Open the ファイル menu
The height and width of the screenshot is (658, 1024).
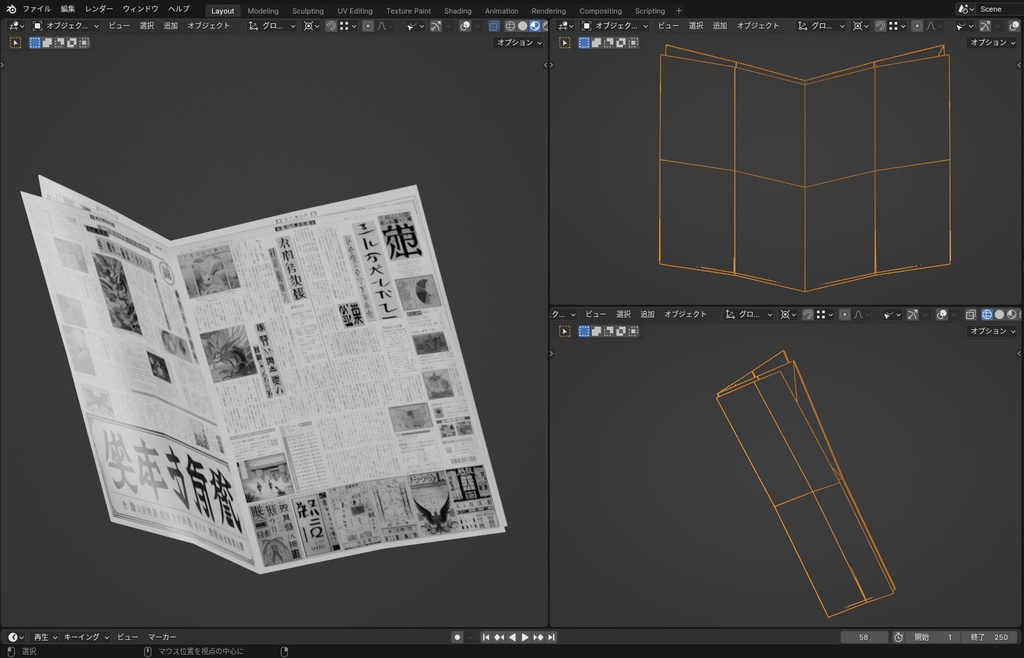[x=37, y=9]
